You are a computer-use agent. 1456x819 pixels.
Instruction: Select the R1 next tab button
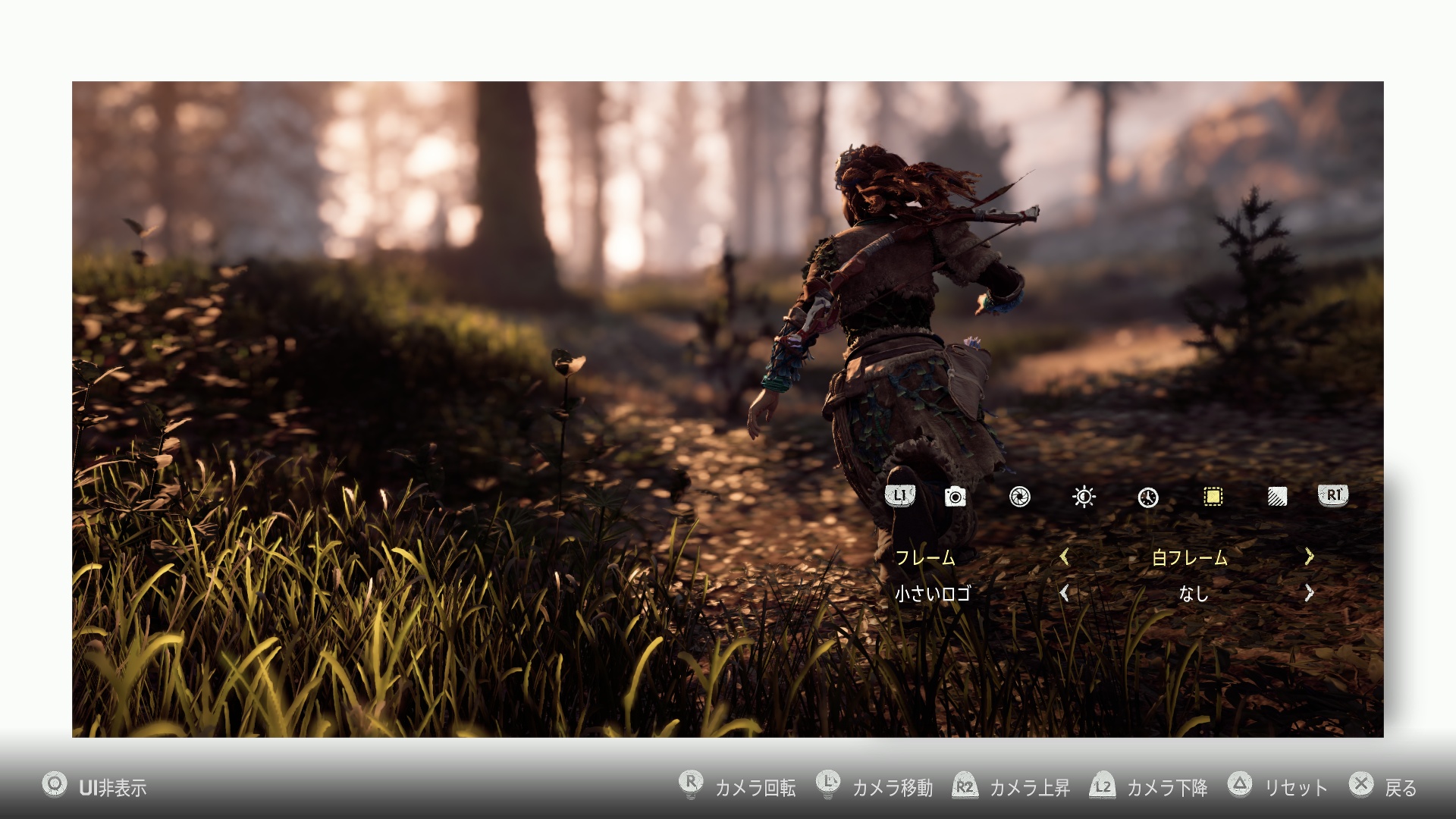point(1333,496)
